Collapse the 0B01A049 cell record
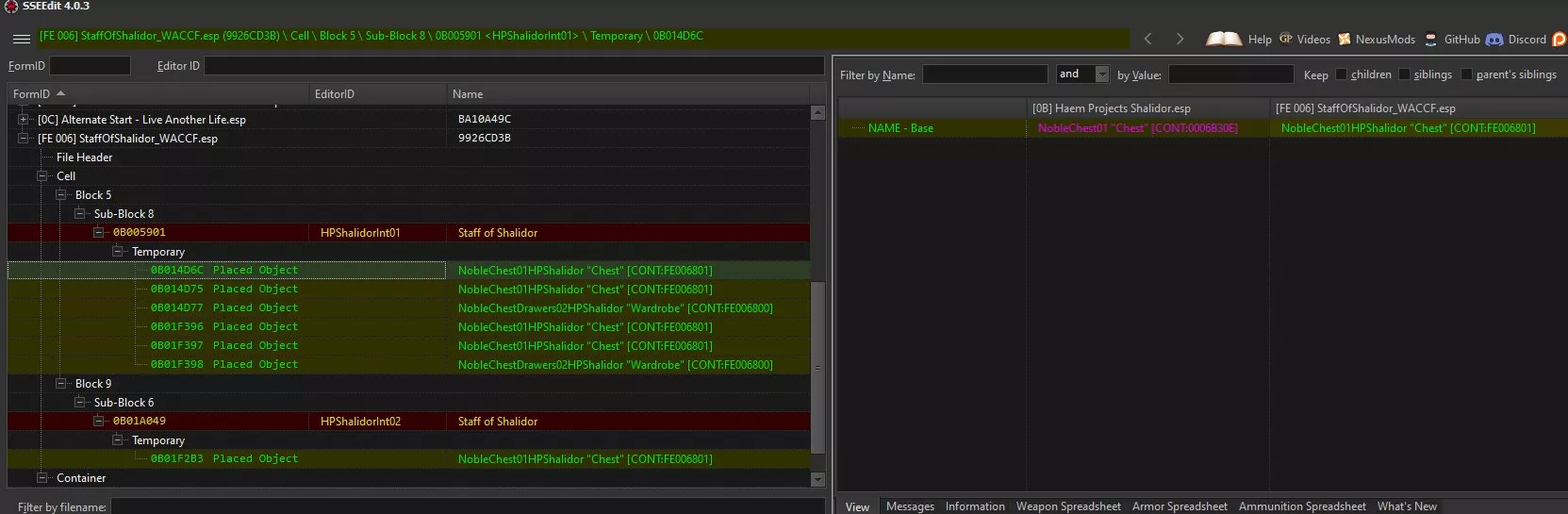Image resolution: width=1568 pixels, height=514 pixels. click(x=99, y=422)
